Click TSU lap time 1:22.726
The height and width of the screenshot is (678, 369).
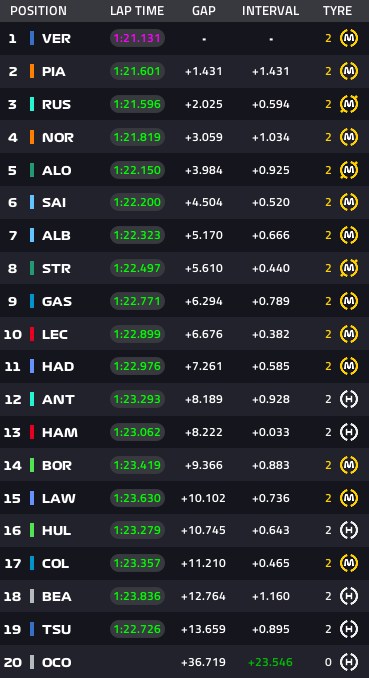click(137, 629)
